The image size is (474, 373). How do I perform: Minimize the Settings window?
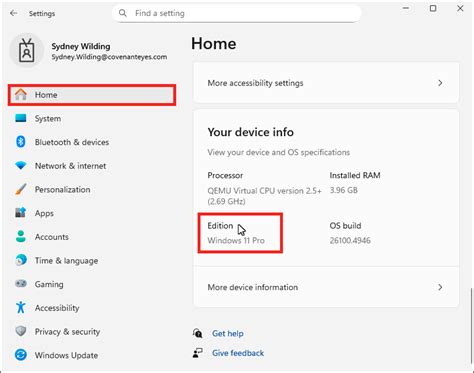406,8
